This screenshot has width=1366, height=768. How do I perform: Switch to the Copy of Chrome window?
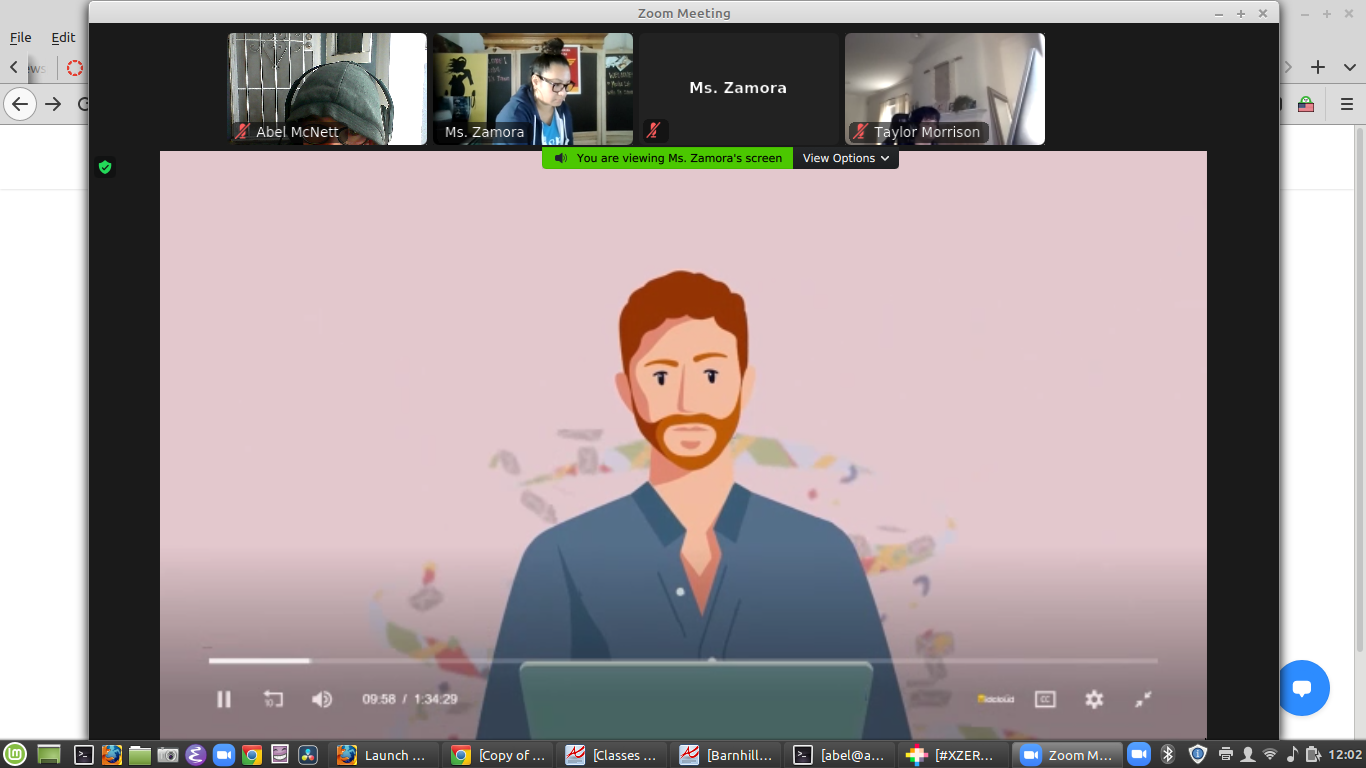point(498,755)
